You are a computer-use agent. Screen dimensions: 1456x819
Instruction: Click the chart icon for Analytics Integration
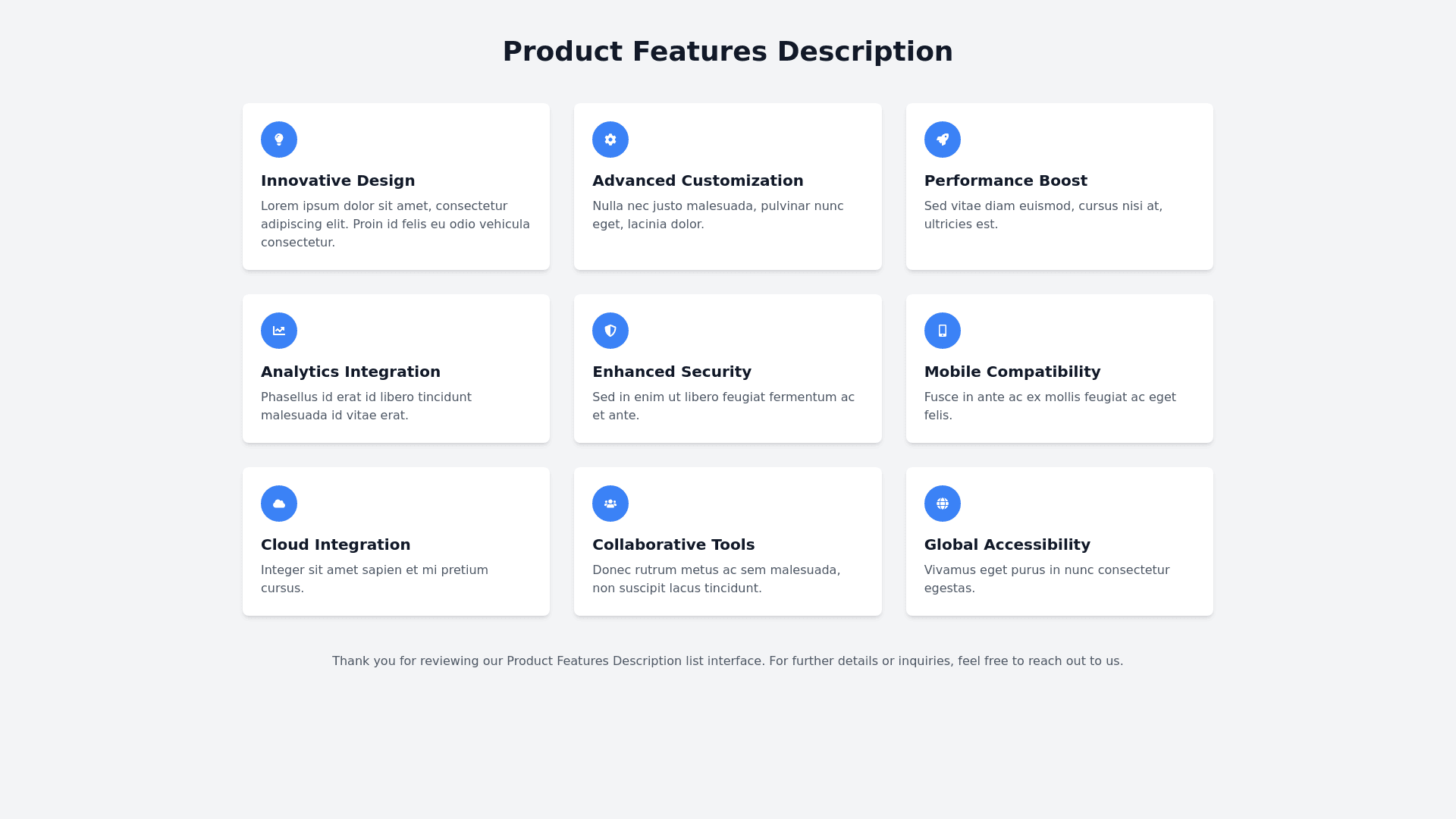point(279,331)
